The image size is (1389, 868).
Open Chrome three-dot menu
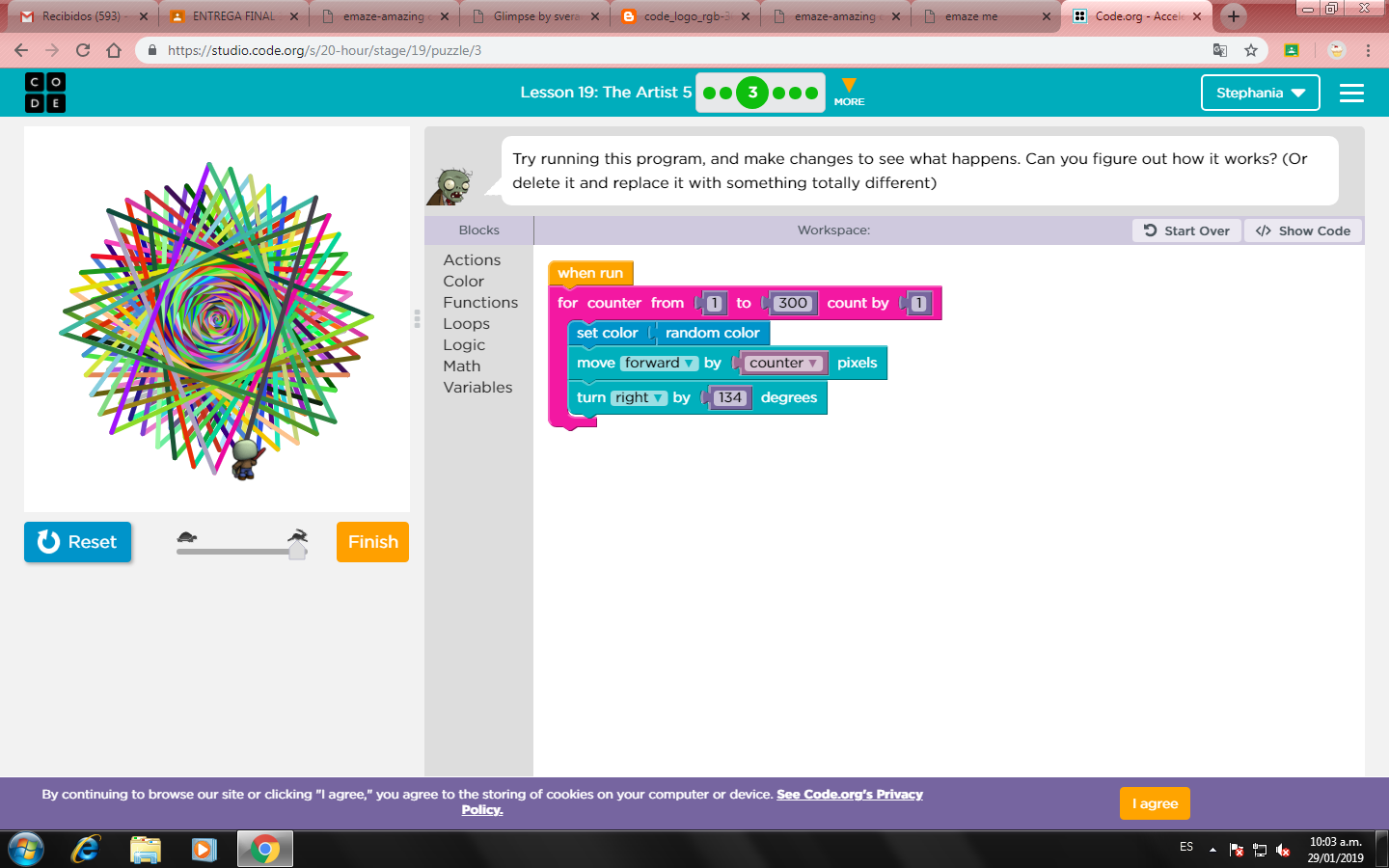(1368, 50)
